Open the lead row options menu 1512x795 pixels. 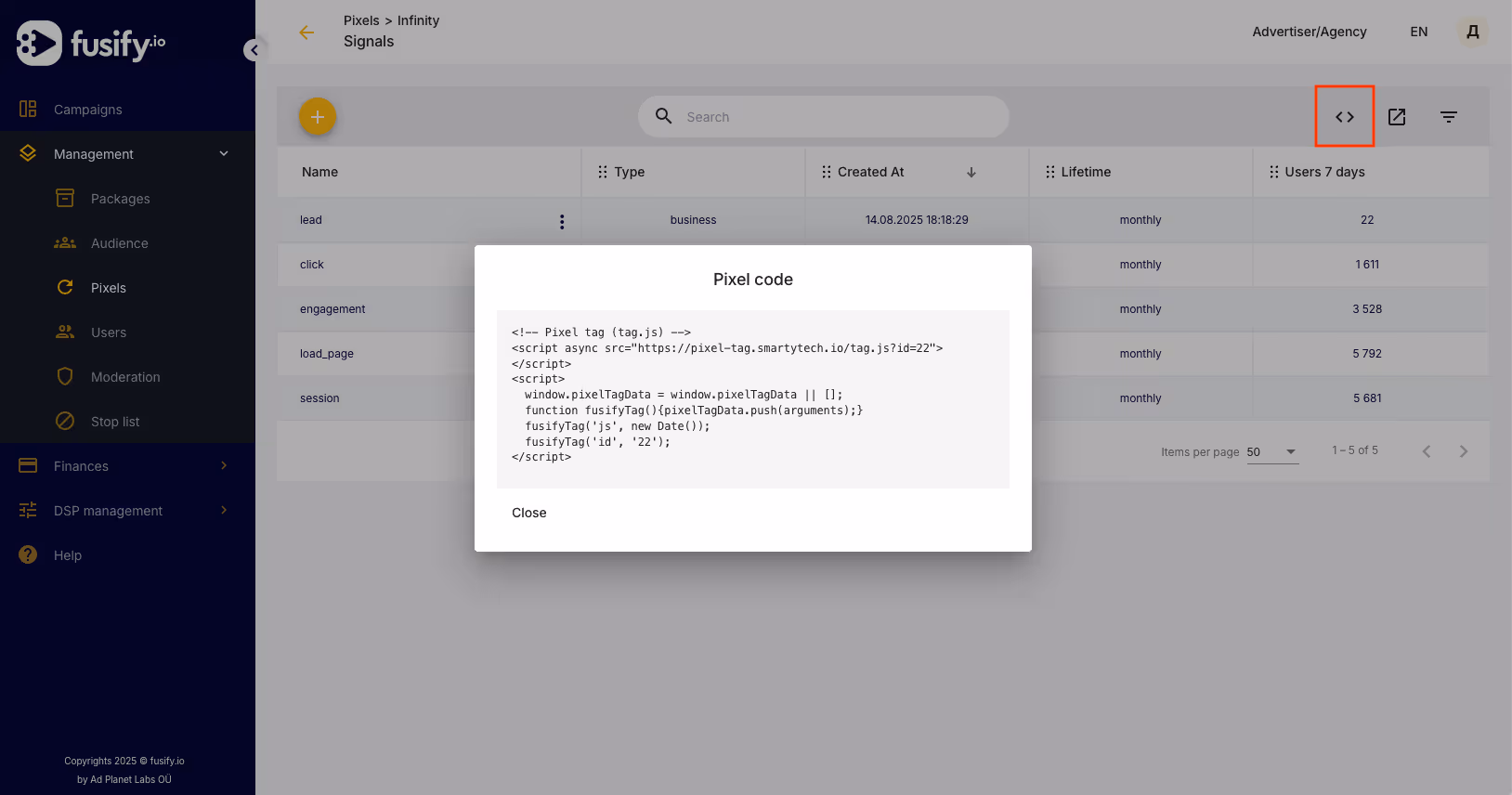pyautogui.click(x=562, y=221)
